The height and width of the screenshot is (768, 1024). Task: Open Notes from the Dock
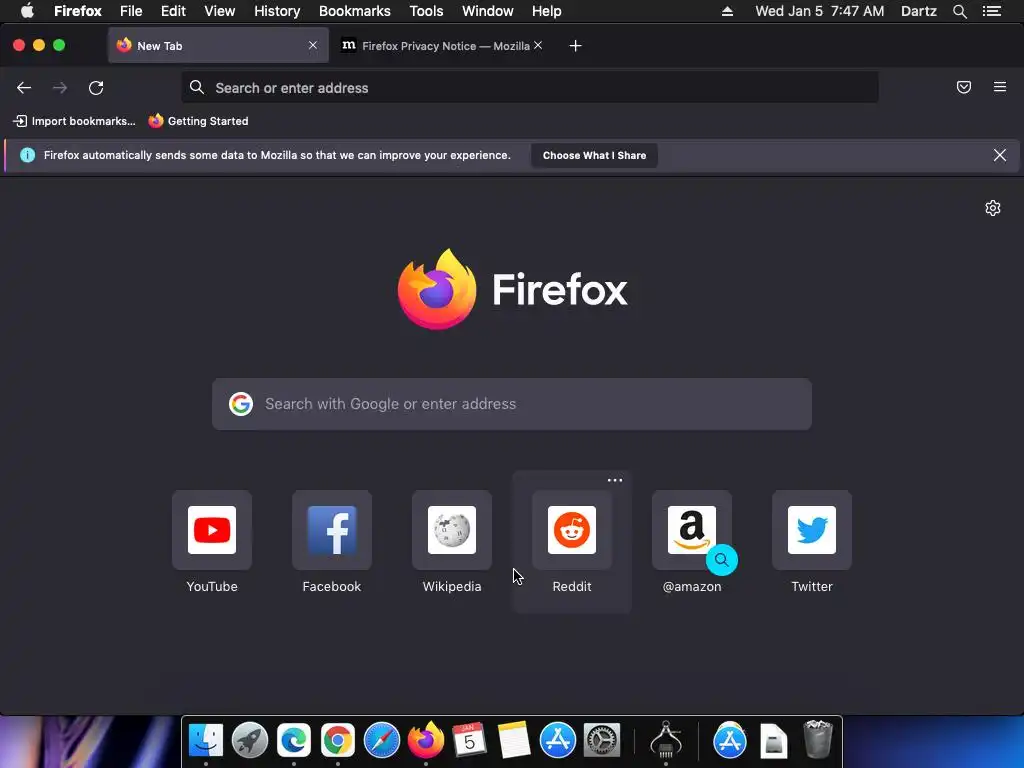point(513,740)
